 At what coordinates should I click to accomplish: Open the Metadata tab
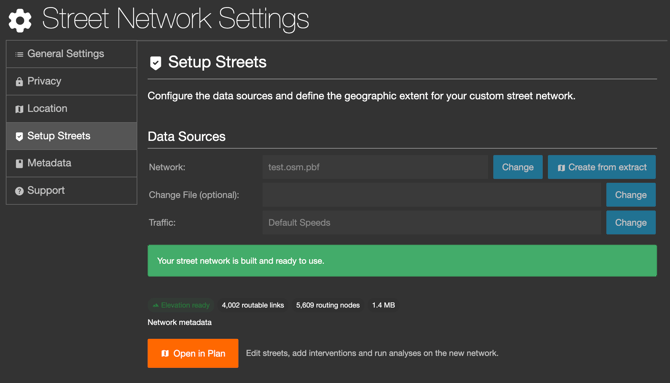pyautogui.click(x=71, y=163)
